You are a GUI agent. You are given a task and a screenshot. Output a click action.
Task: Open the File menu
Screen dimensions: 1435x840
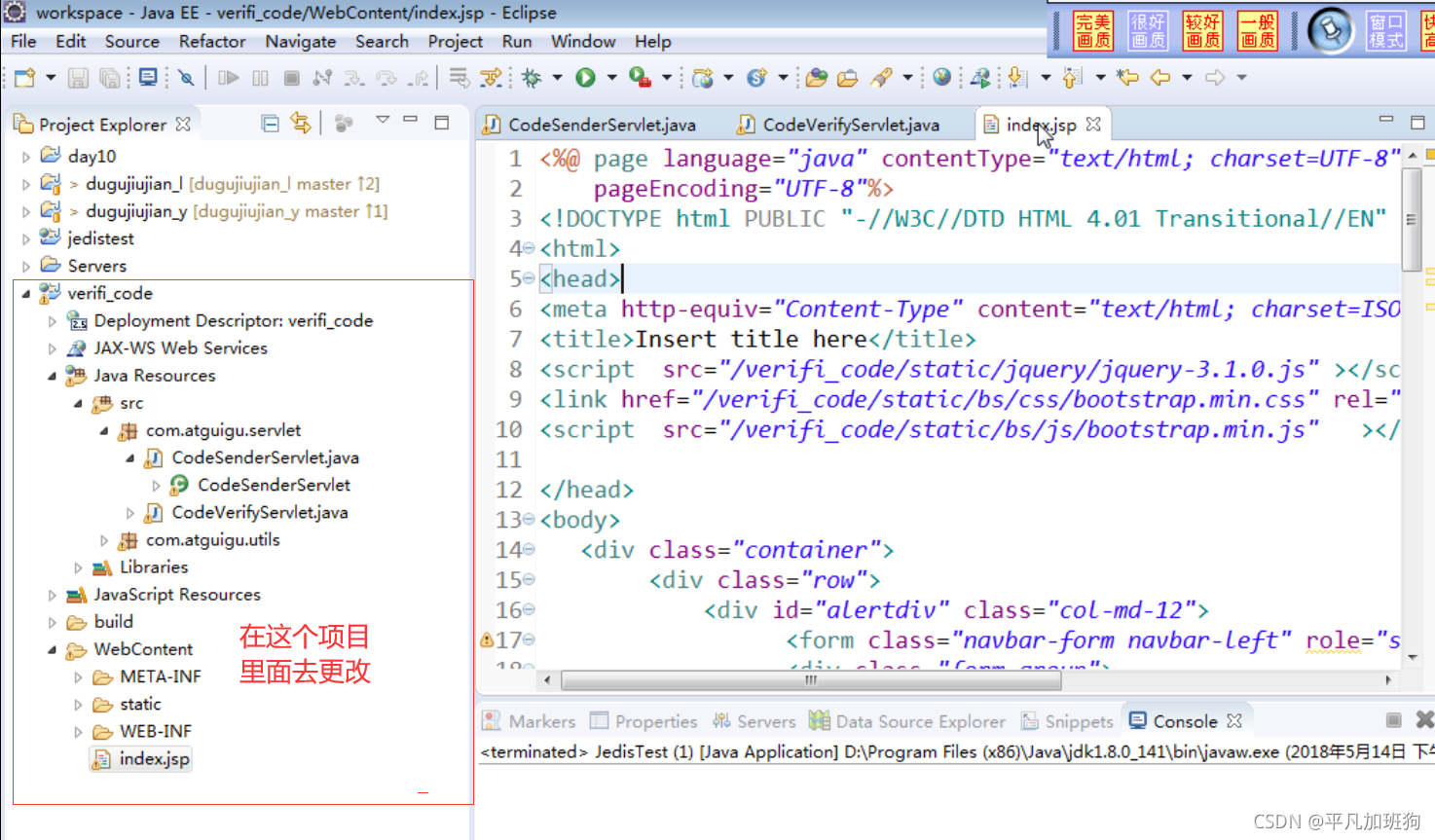(23, 42)
